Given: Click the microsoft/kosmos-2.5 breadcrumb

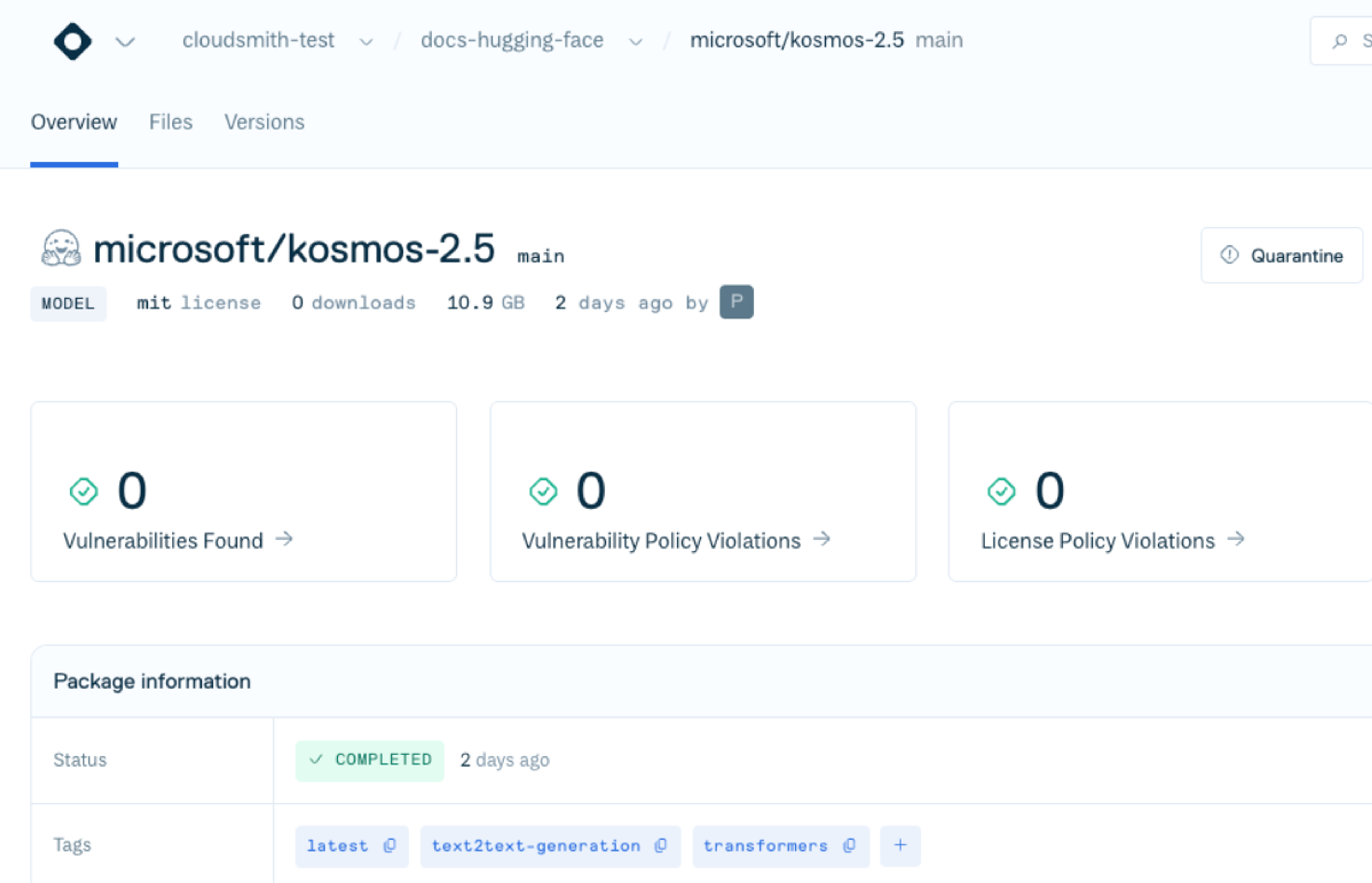Looking at the screenshot, I should pyautogui.click(x=796, y=40).
